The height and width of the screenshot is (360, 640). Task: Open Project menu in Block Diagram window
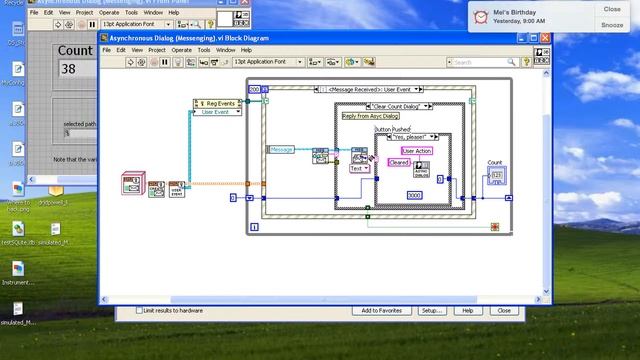[157, 50]
